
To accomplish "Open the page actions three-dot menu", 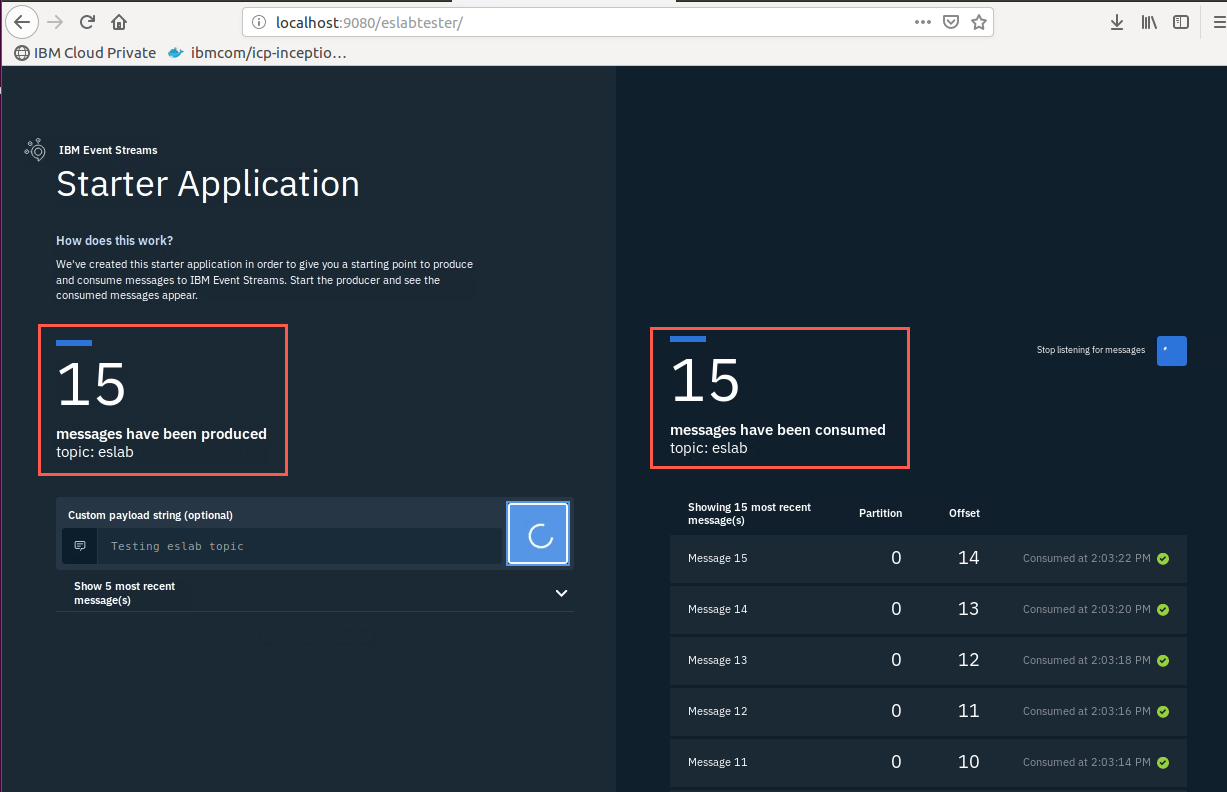I will (x=925, y=22).
